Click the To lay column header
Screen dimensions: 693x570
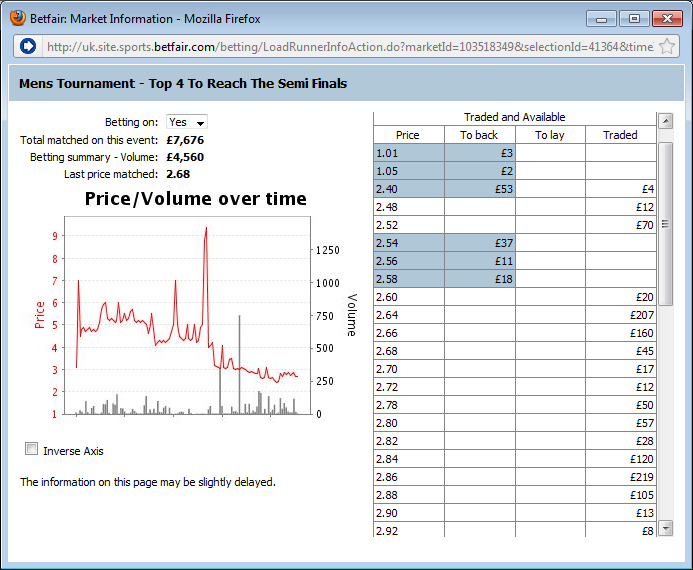point(550,135)
